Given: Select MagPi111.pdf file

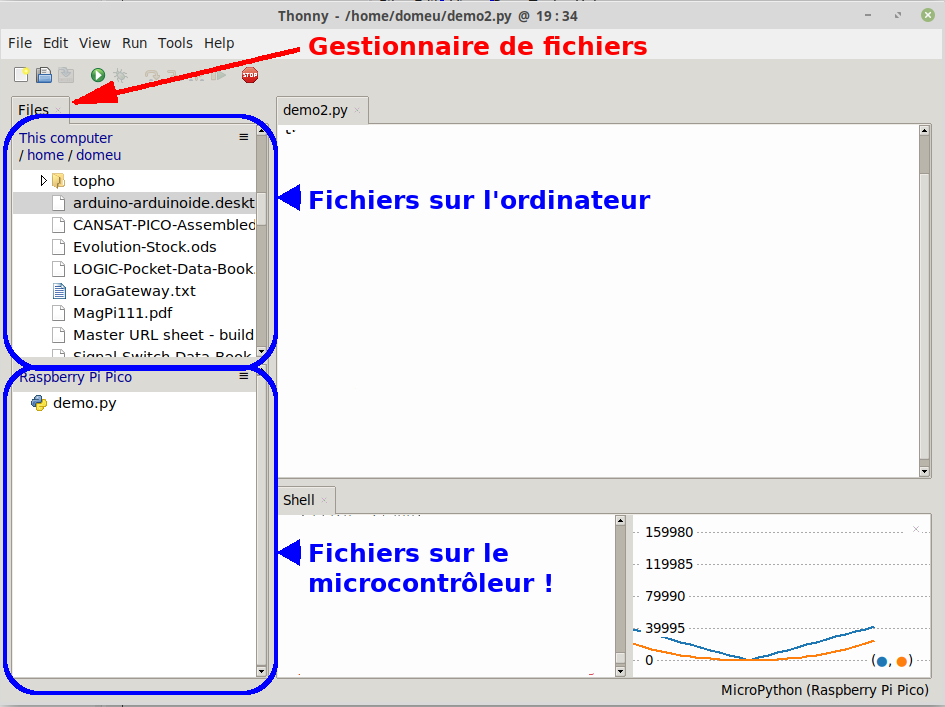Looking at the screenshot, I should click(134, 313).
